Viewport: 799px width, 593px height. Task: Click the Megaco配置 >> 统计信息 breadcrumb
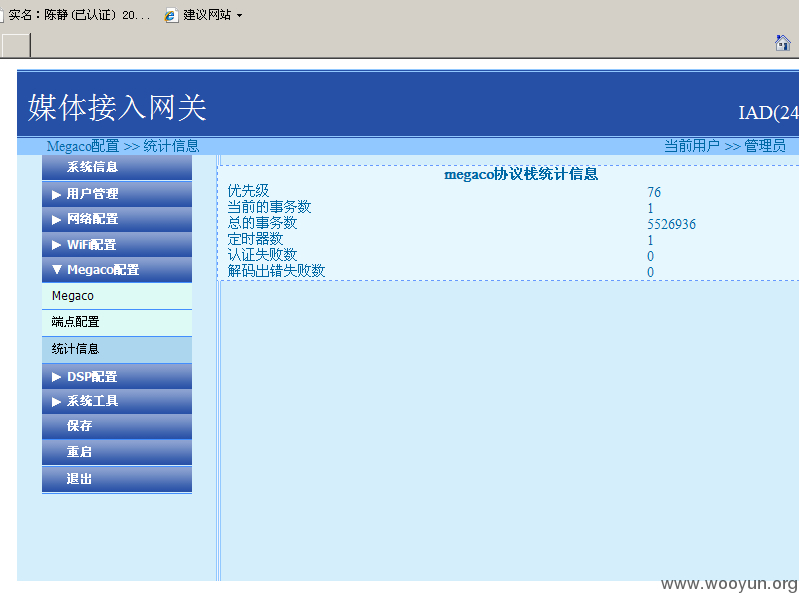[x=123, y=146]
